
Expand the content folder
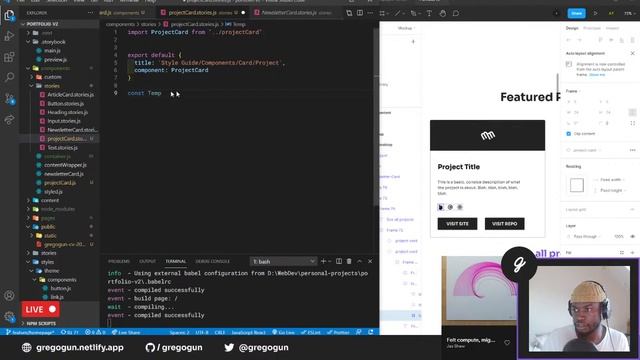point(50,200)
